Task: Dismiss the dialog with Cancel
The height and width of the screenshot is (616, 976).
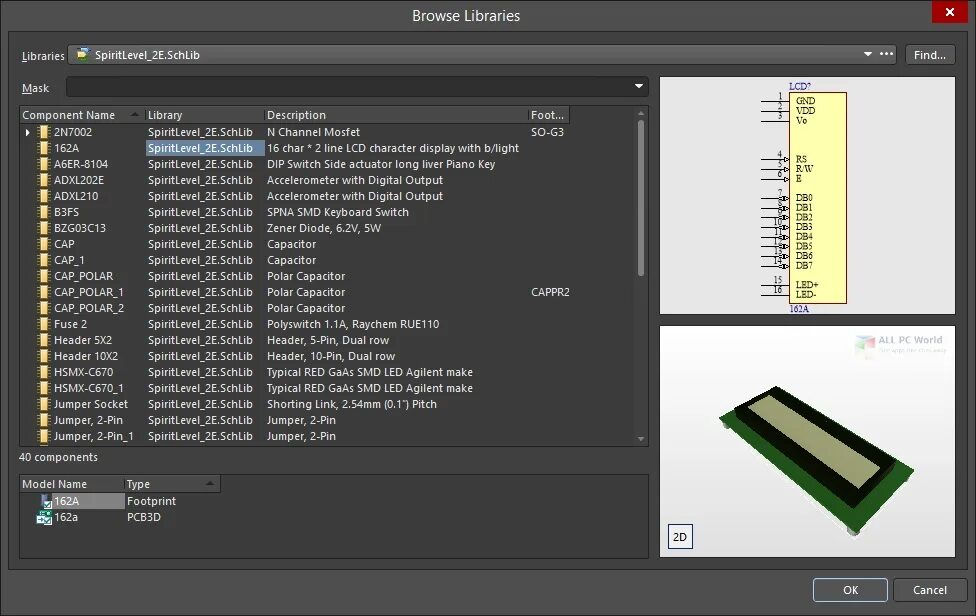Action: click(930, 590)
